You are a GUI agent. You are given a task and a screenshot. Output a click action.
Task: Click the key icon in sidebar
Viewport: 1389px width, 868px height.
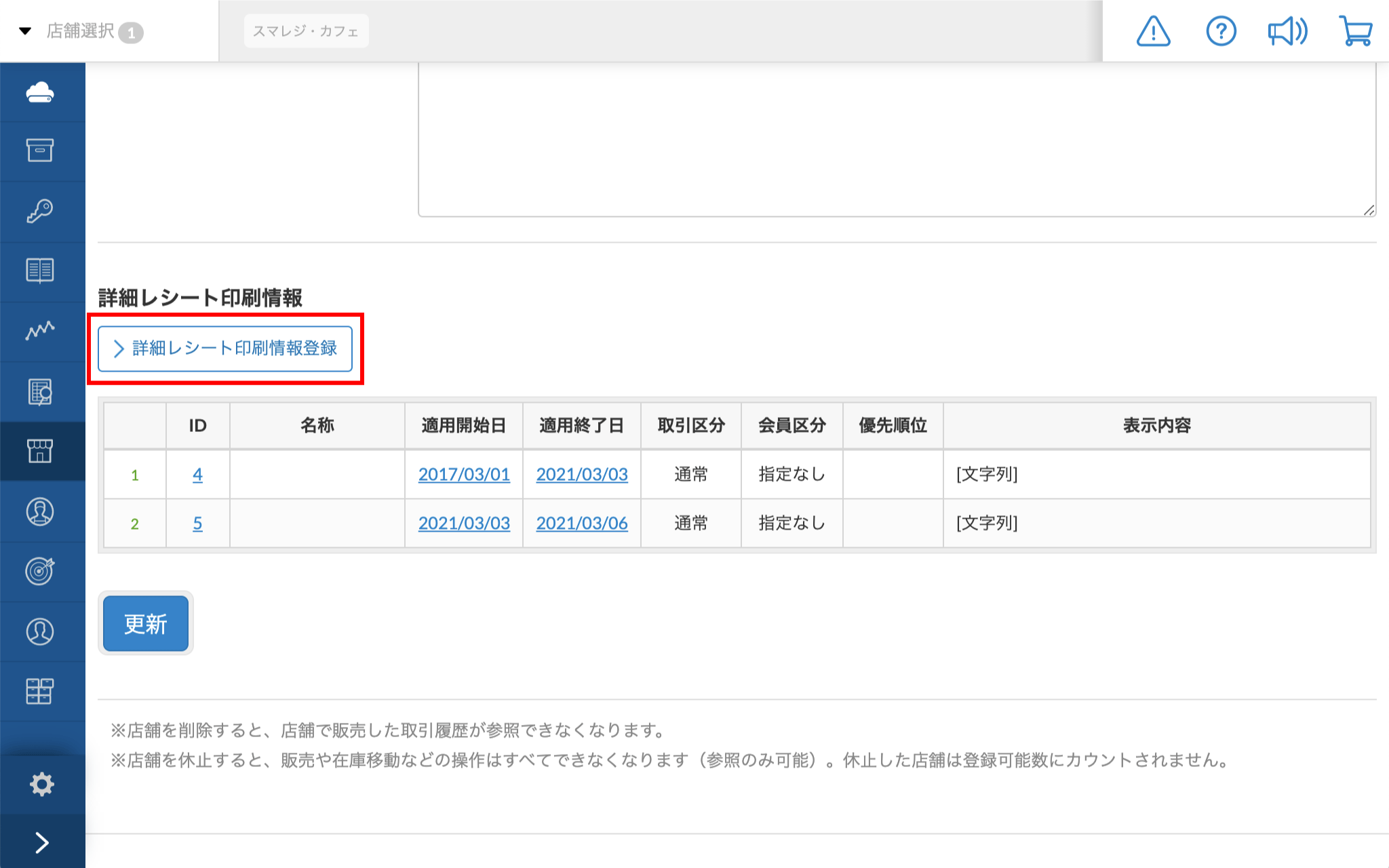[x=40, y=211]
